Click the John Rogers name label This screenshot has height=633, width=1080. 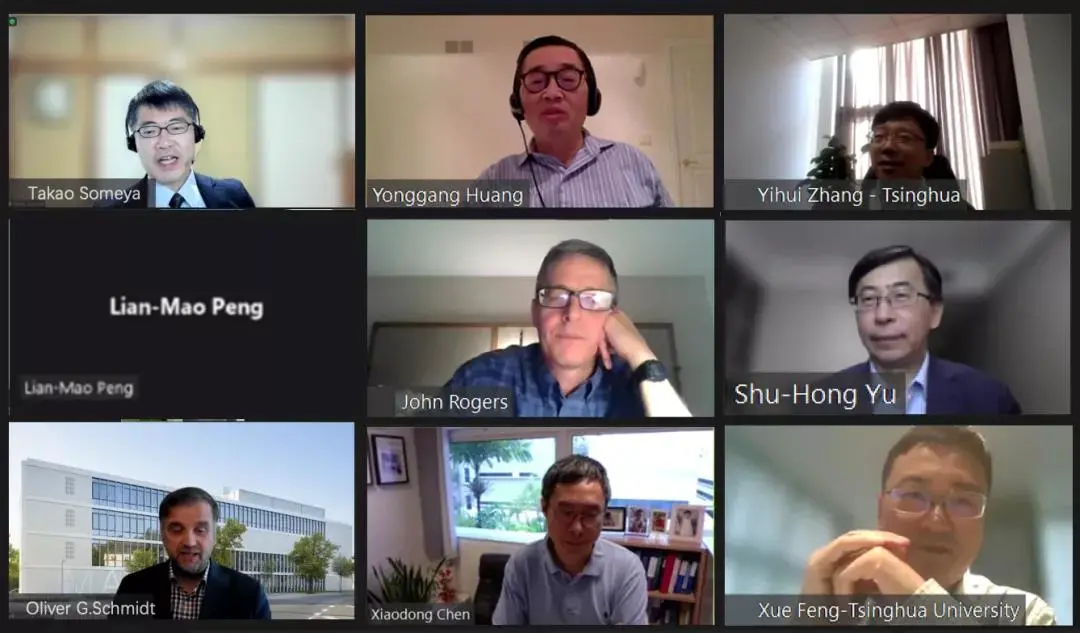pos(455,402)
